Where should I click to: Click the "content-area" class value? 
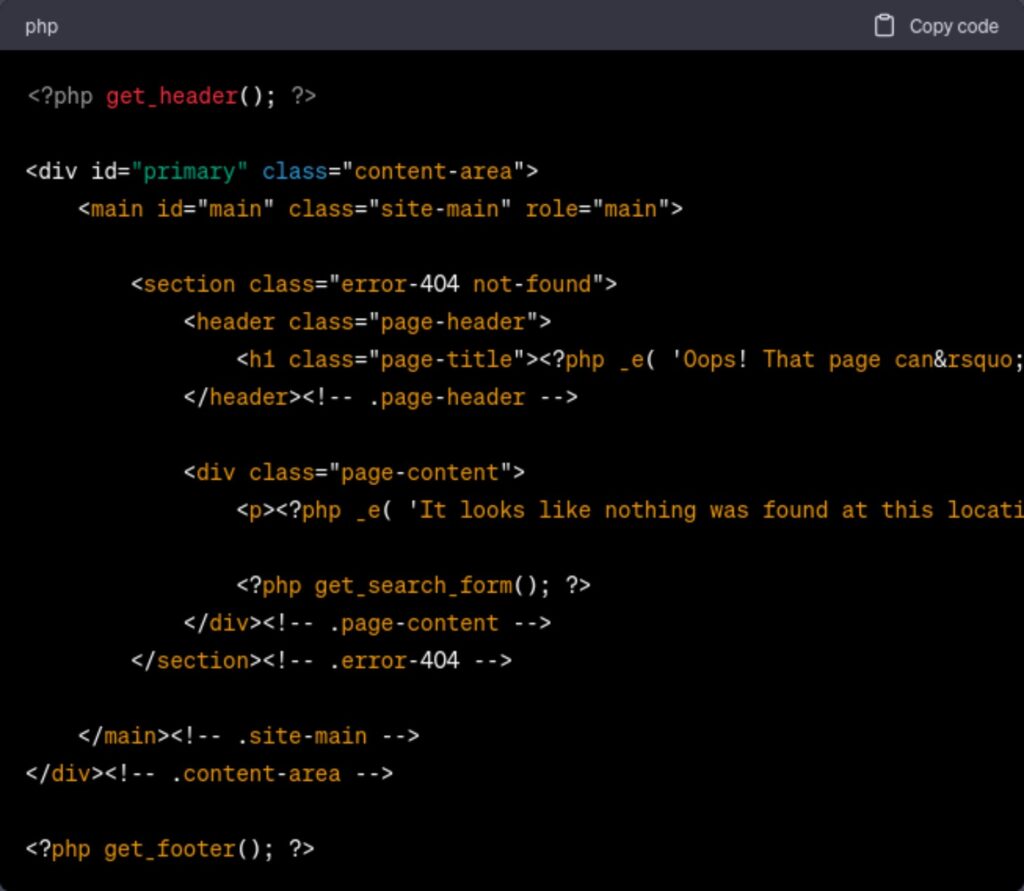pyautogui.click(x=434, y=171)
